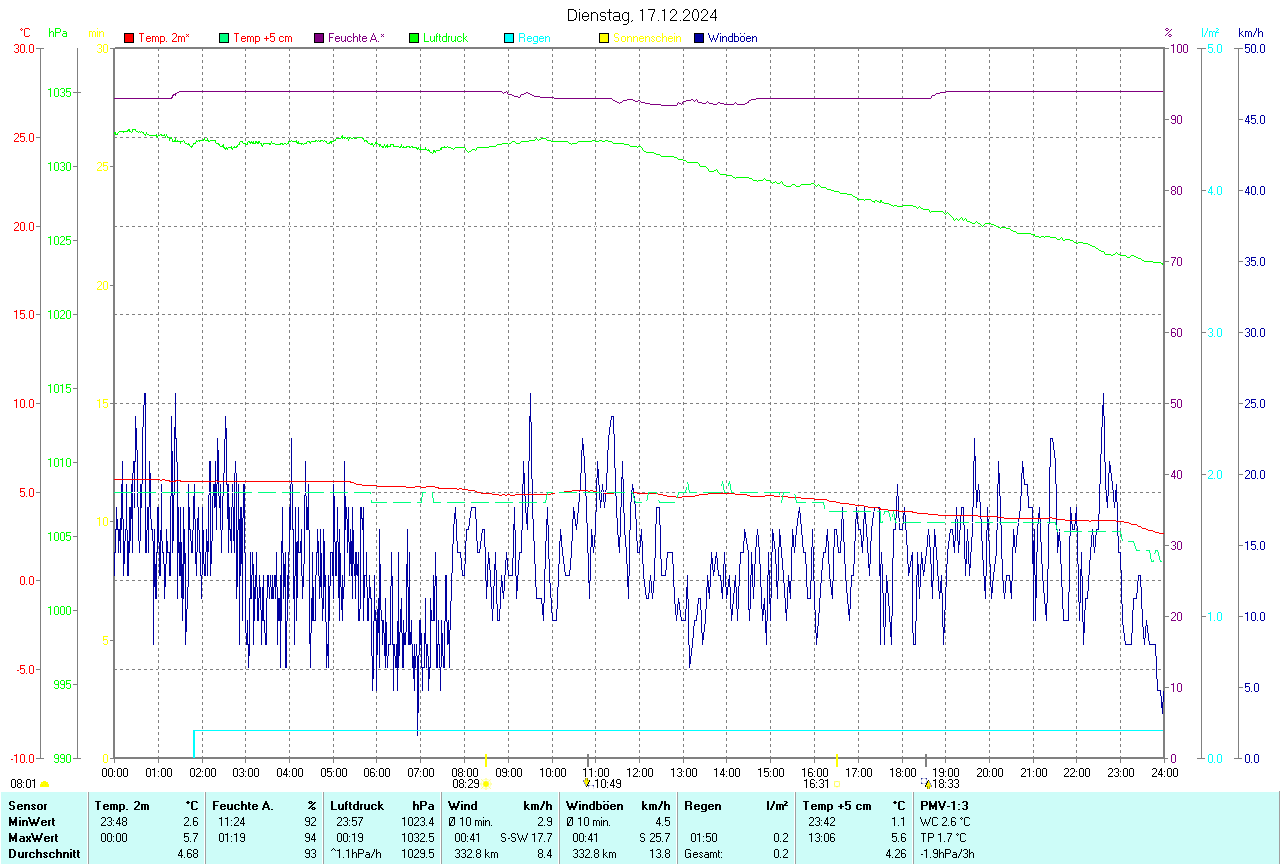1280x864 pixels.
Task: Click the moonrise marker at 18:33
Action: pos(926,784)
